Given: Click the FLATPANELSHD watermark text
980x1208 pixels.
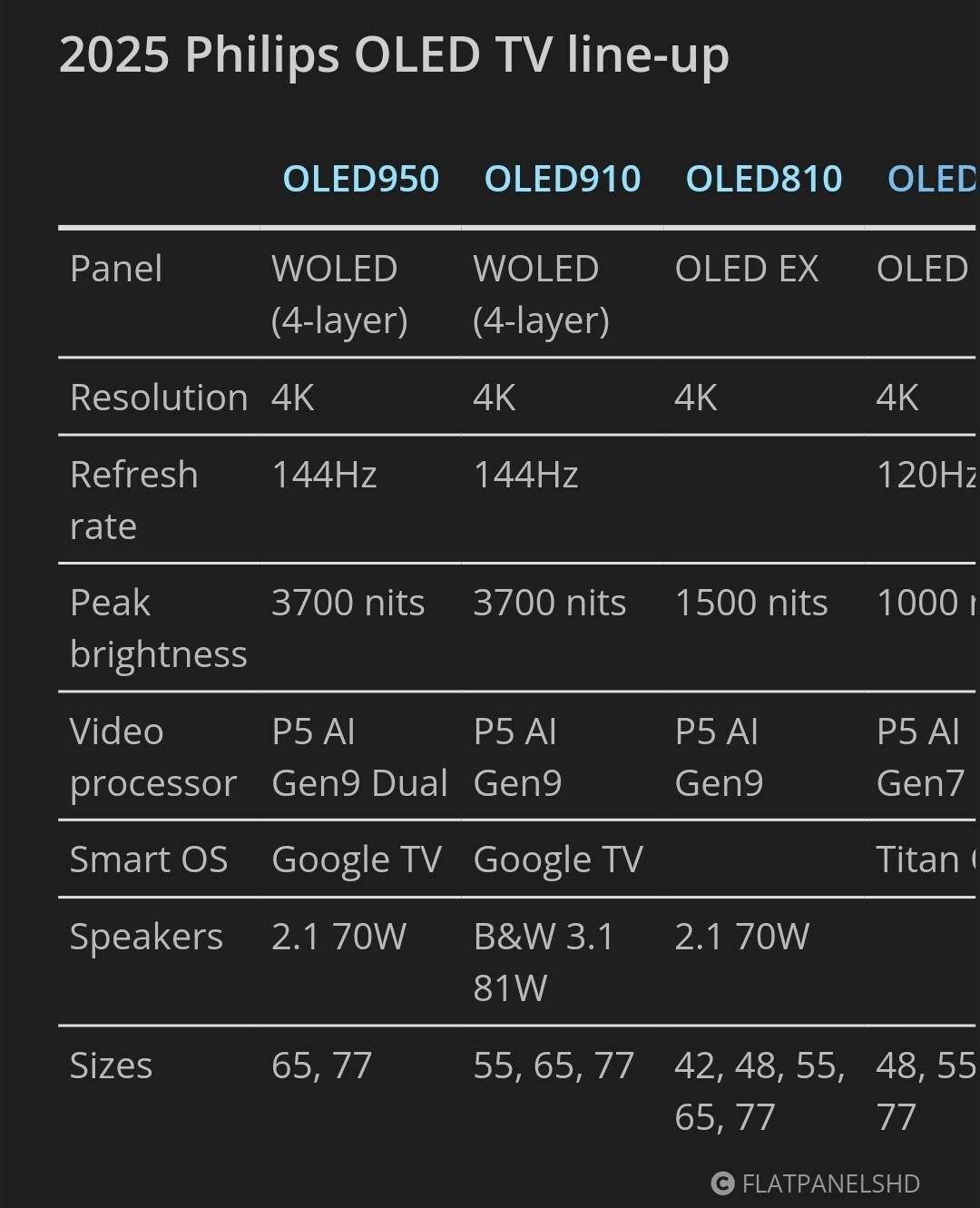Looking at the screenshot, I should click(830, 1183).
